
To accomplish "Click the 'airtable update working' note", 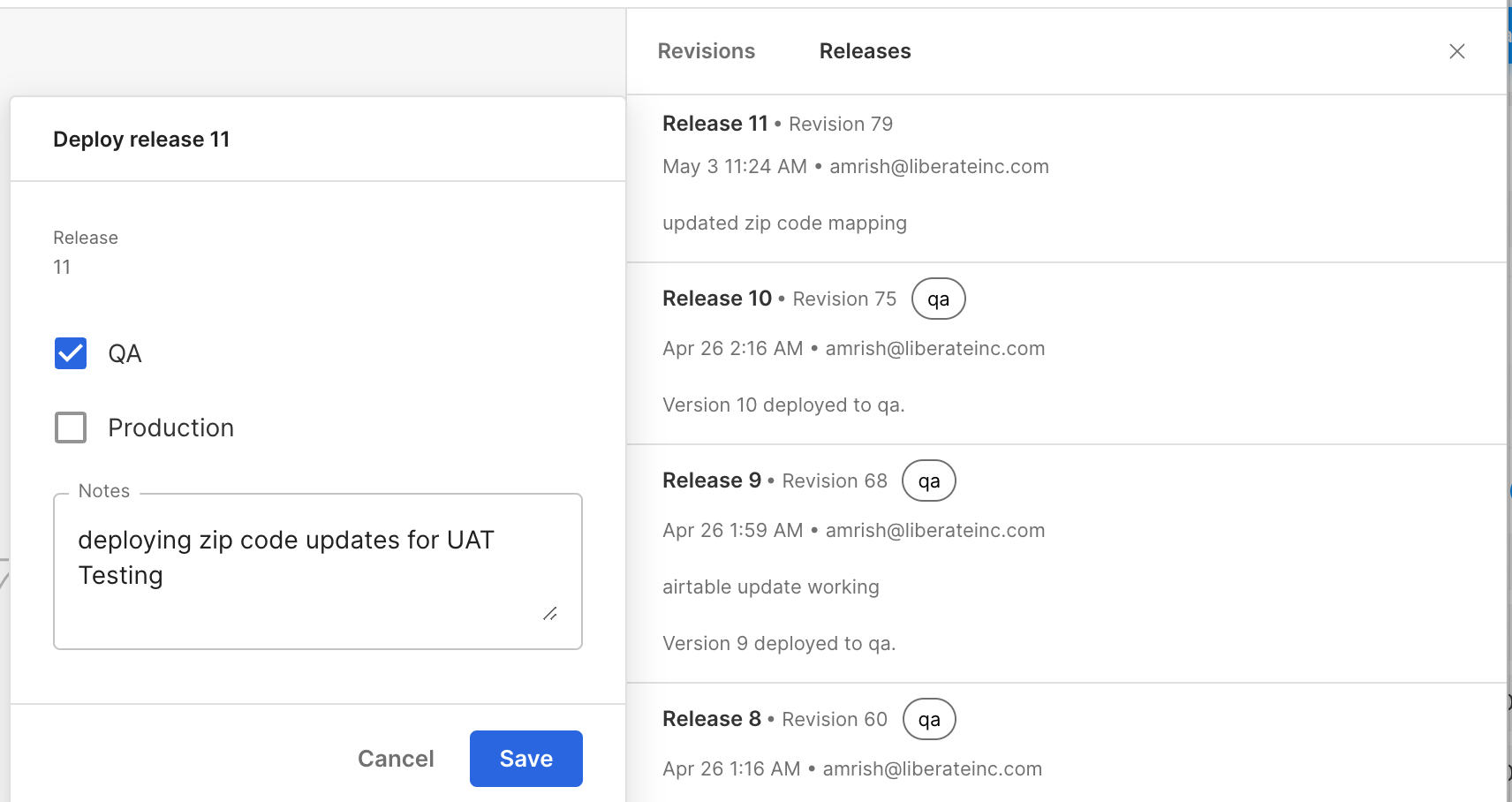I will (770, 586).
